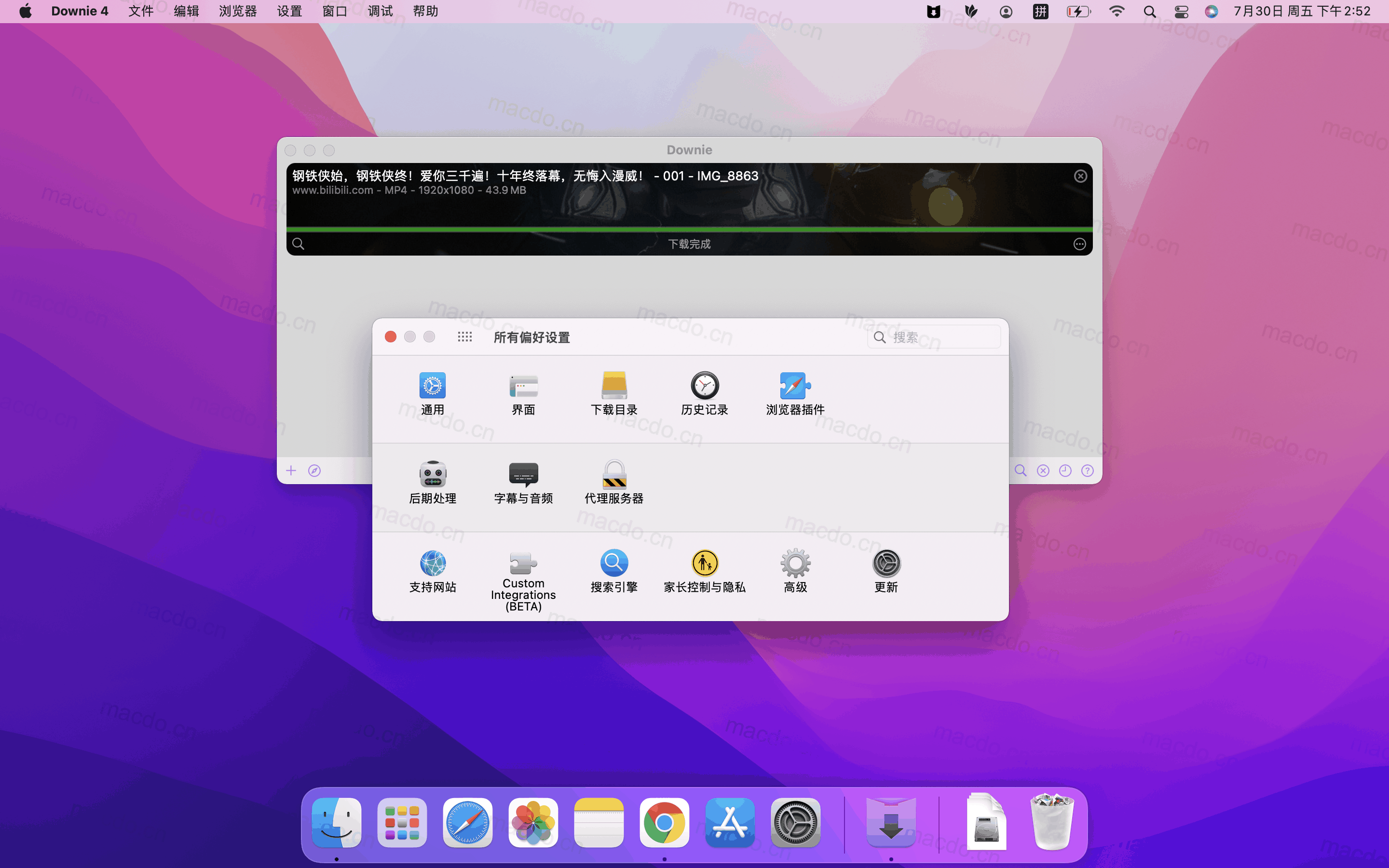Open the 后期处理 postprocessing pane
This screenshot has height=868, width=1389.
(x=432, y=482)
